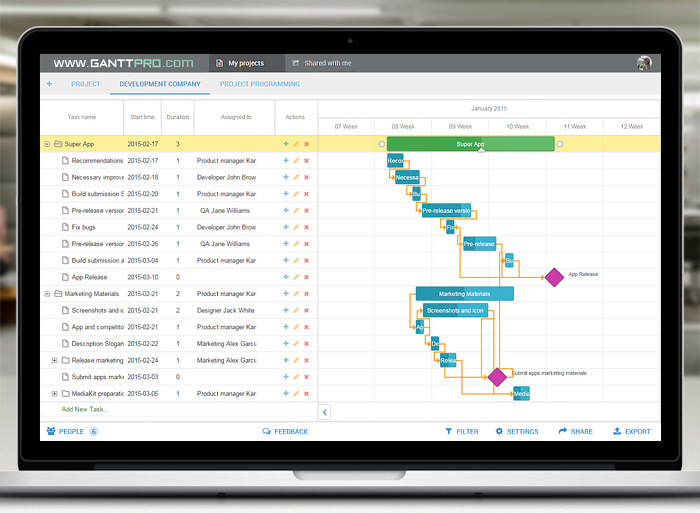
Task: Click the App Release milestone diamond
Action: pyautogui.click(x=554, y=277)
